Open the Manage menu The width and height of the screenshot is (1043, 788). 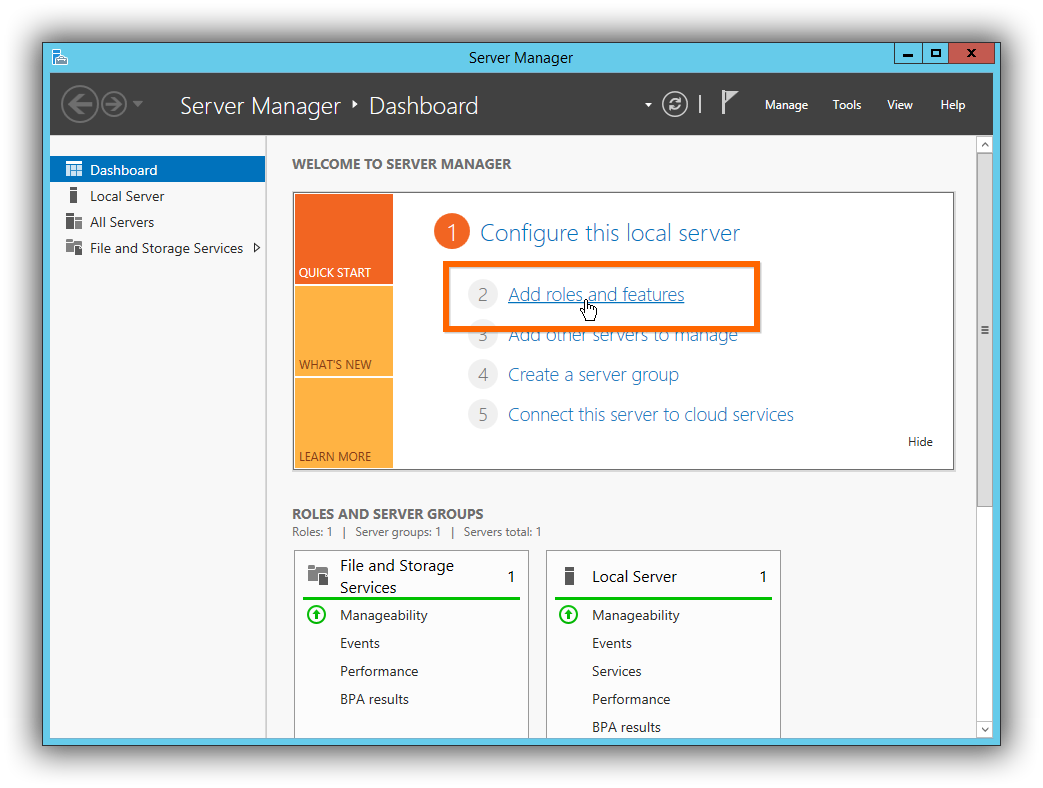click(786, 105)
